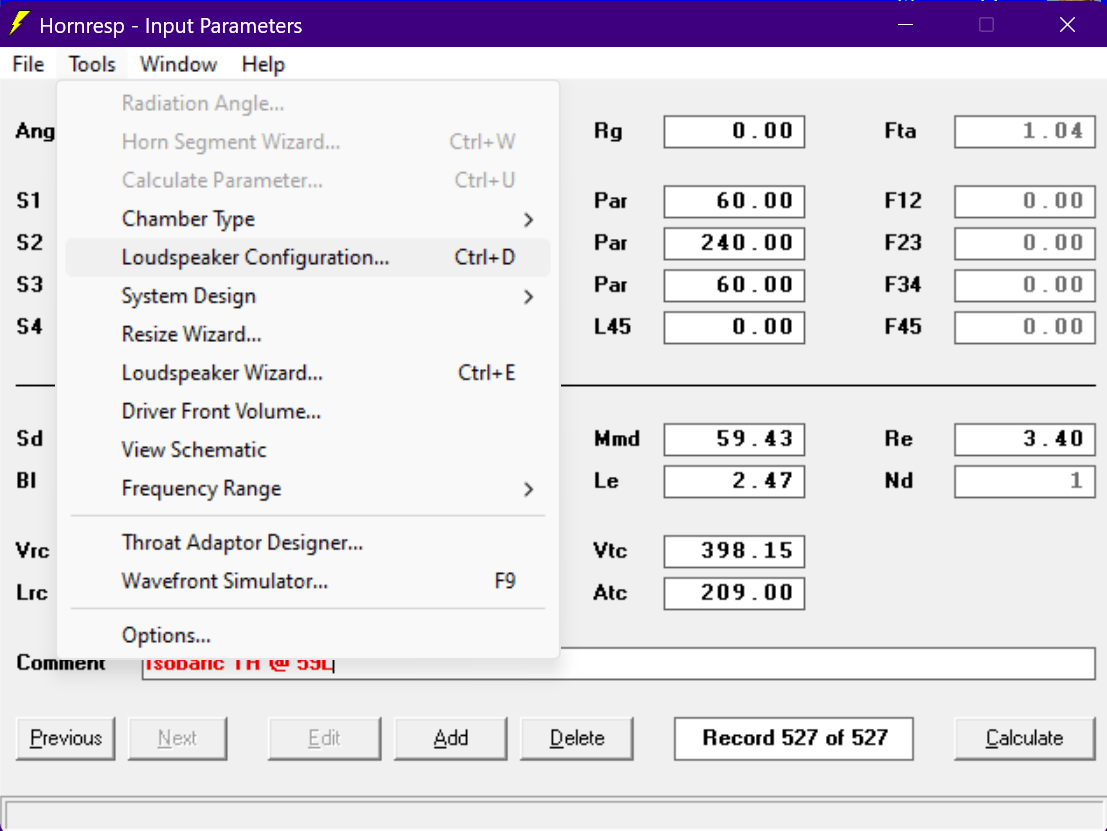Expand the Frequency Range submenu
Viewport: 1107px width, 831px height.
tap(308, 489)
